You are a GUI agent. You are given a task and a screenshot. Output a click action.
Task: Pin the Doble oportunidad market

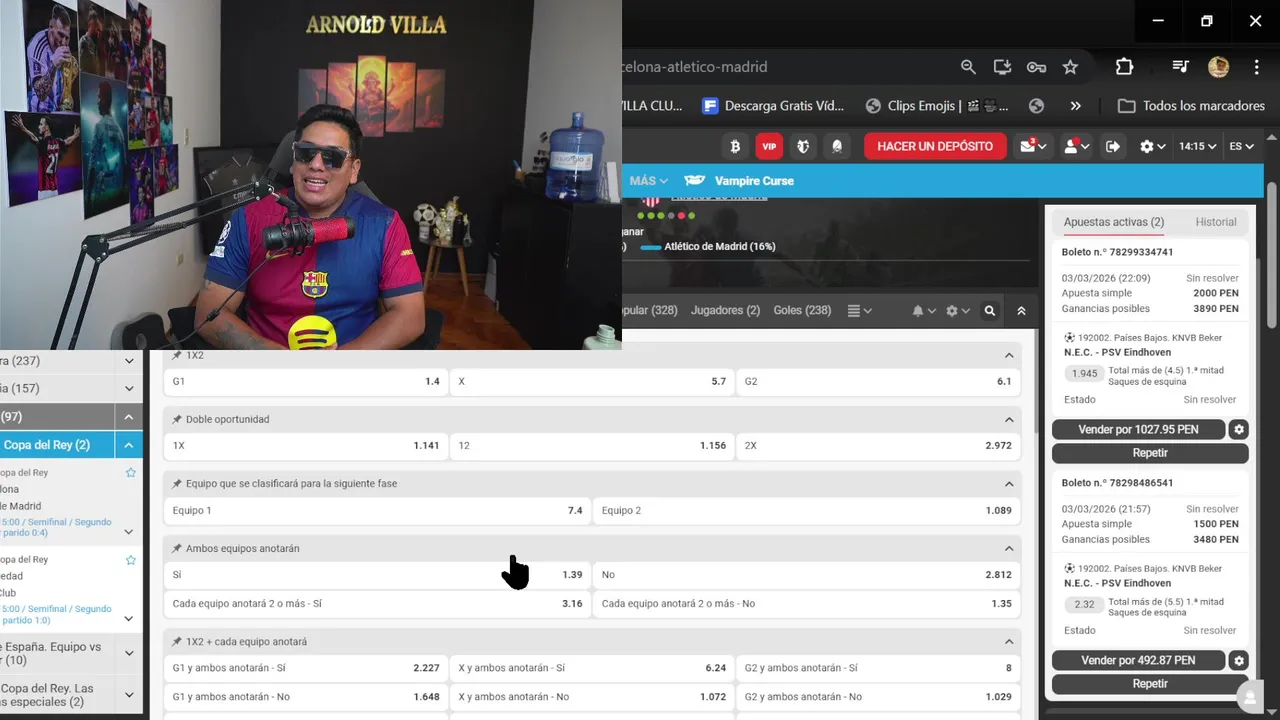177,419
